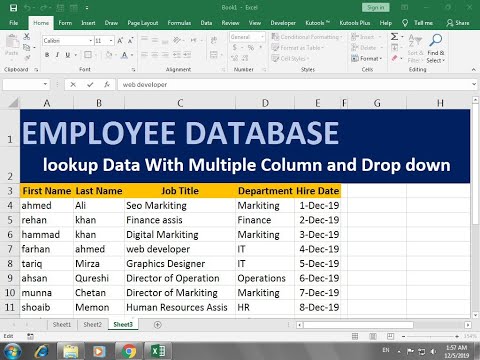The width and height of the screenshot is (480, 360).
Task: Toggle Underline formatting
Action: coord(68,55)
